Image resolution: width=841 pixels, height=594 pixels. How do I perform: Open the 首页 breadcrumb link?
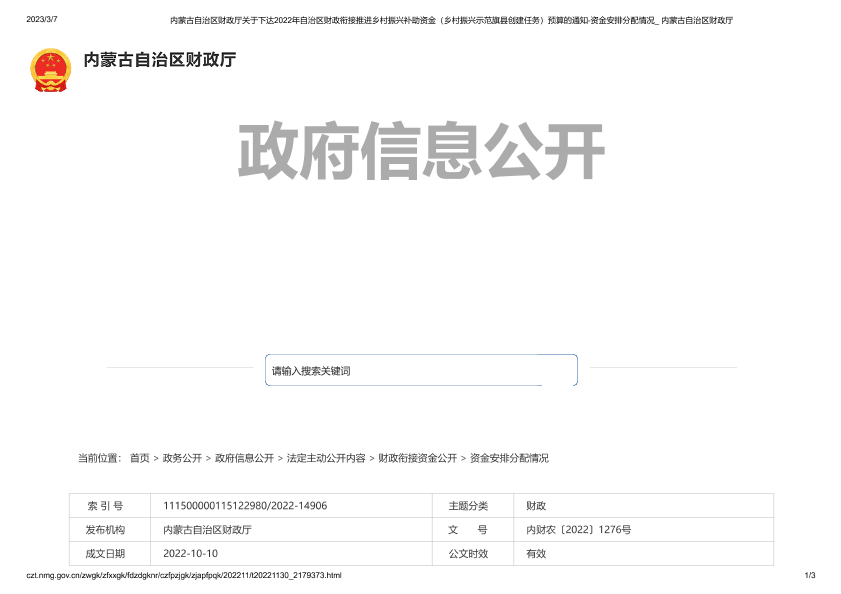139,458
